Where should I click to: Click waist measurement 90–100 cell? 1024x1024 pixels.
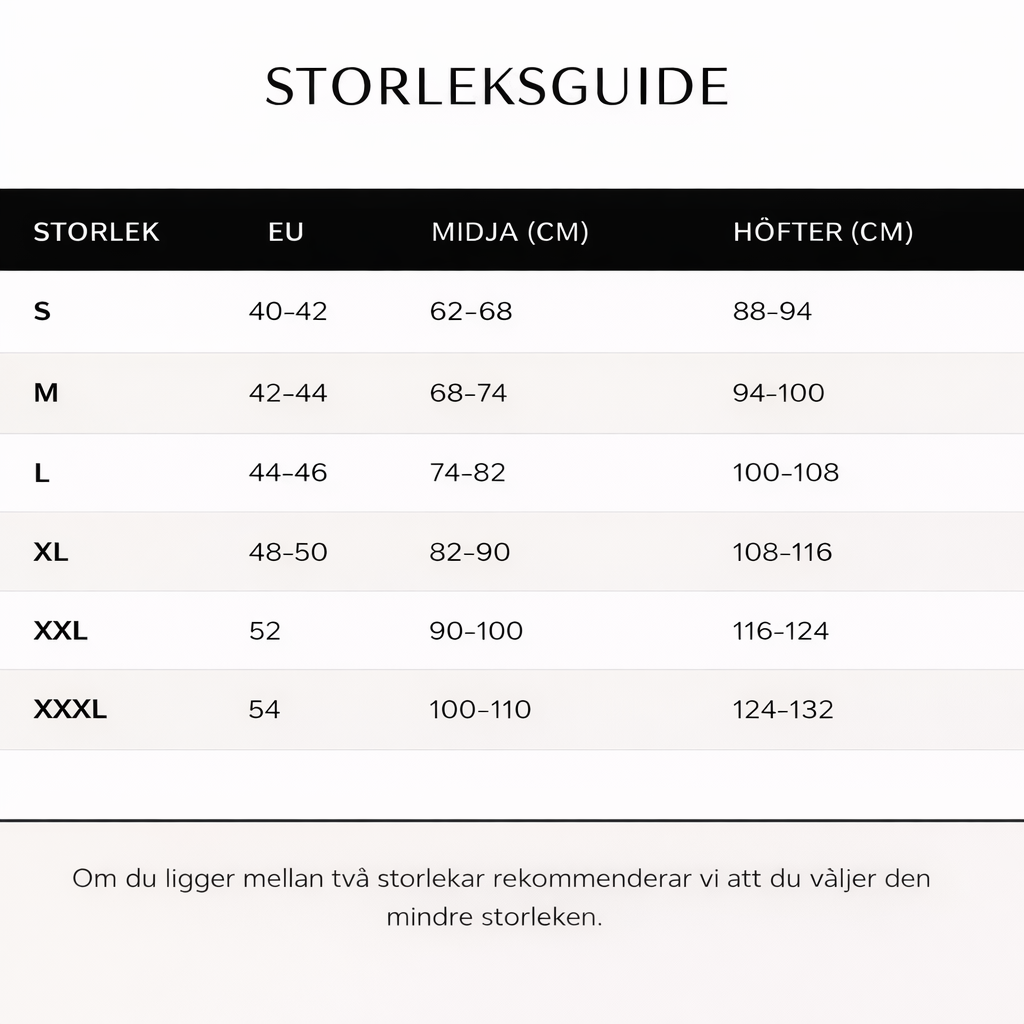tap(476, 631)
